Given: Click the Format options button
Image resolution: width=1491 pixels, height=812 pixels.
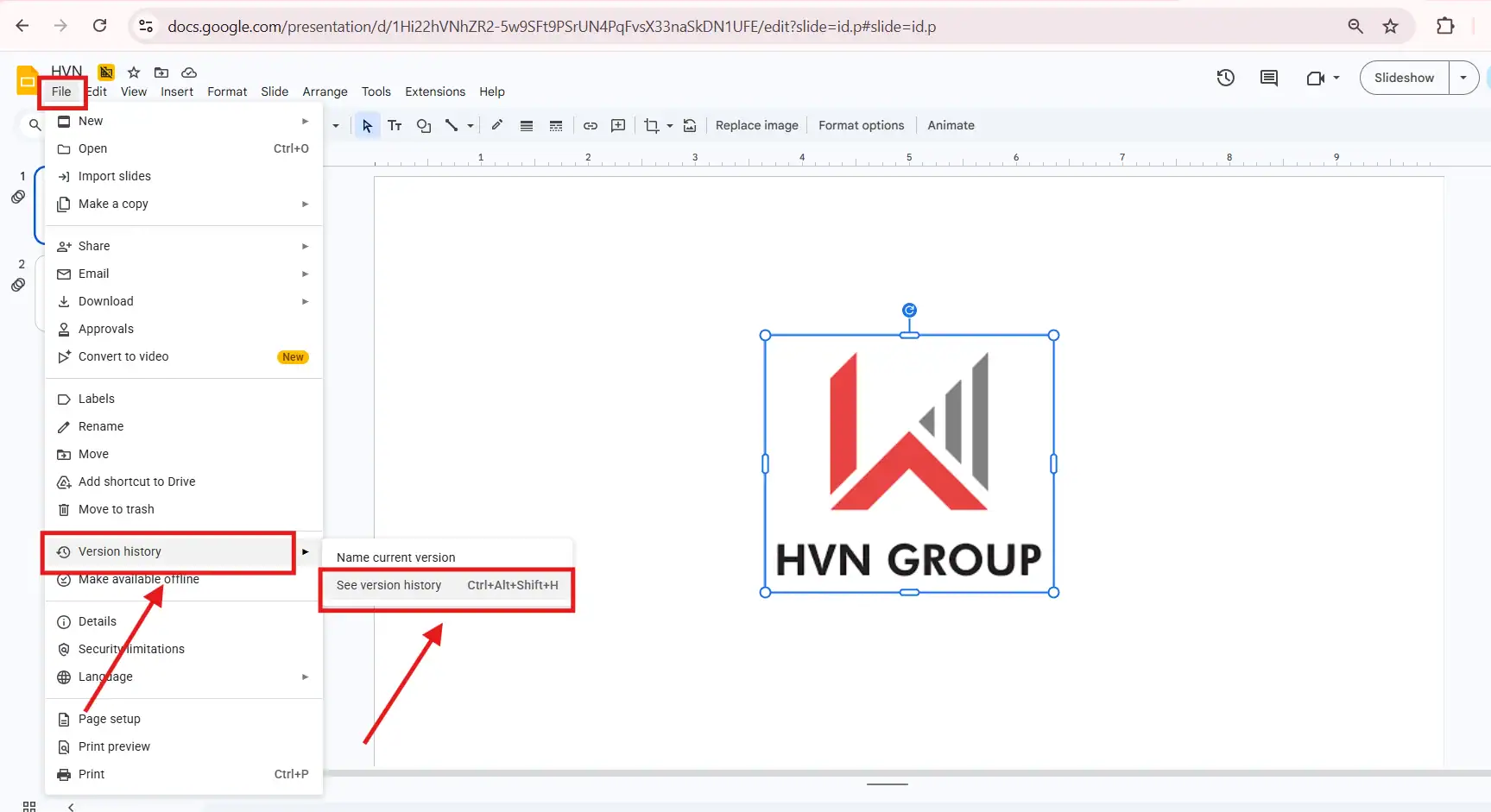Looking at the screenshot, I should pos(861,125).
